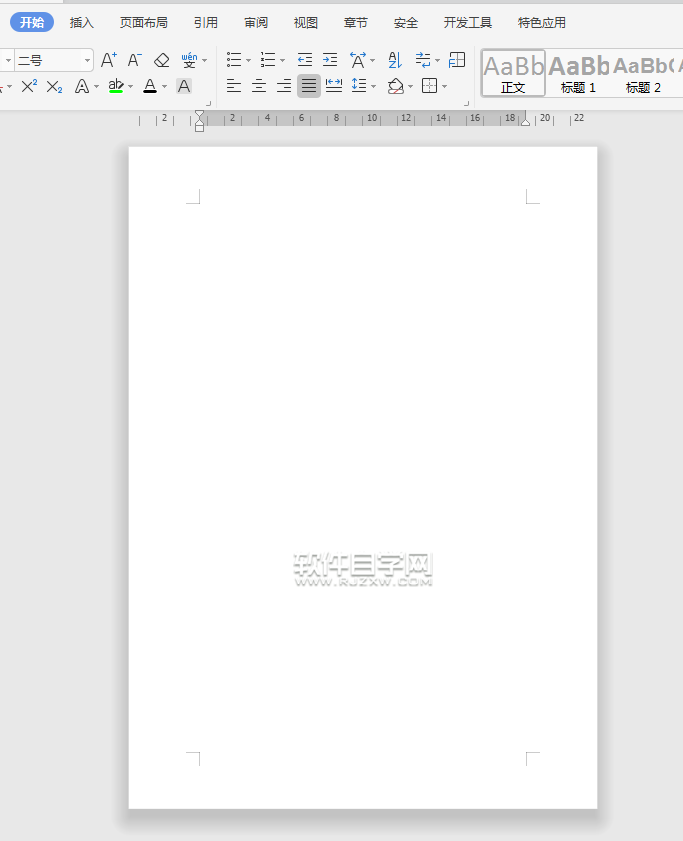This screenshot has width=683, height=841.
Task: Open the font size dropdown showing 二号
Action: [54, 60]
